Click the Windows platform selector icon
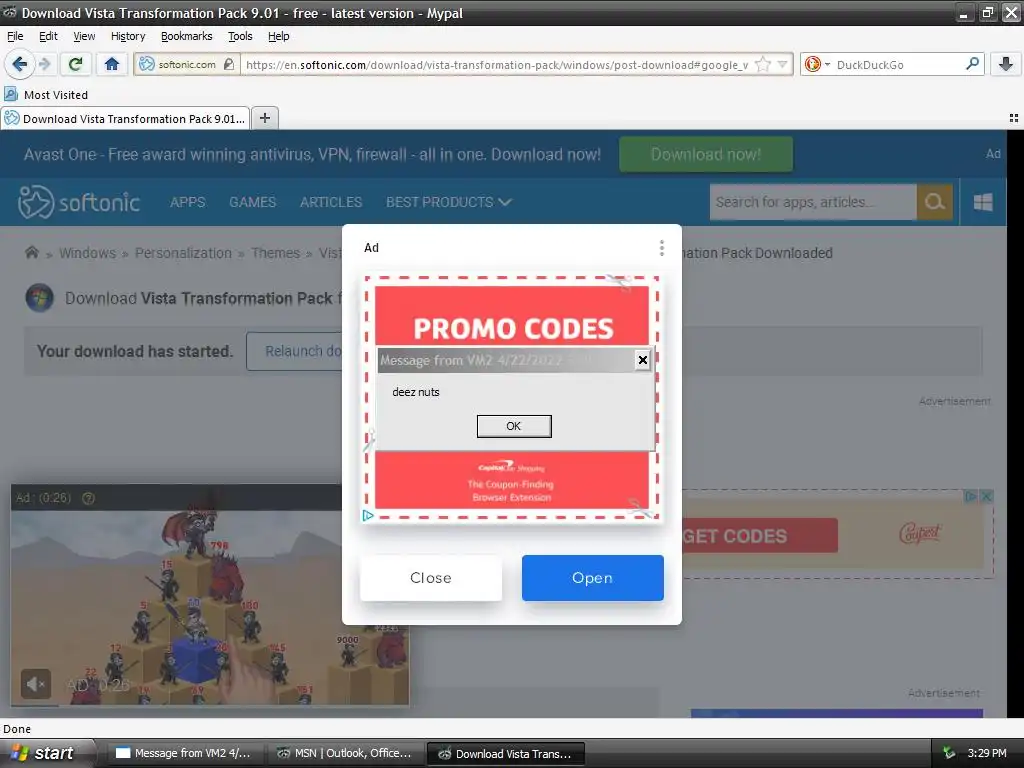This screenshot has width=1024, height=768. tap(983, 202)
